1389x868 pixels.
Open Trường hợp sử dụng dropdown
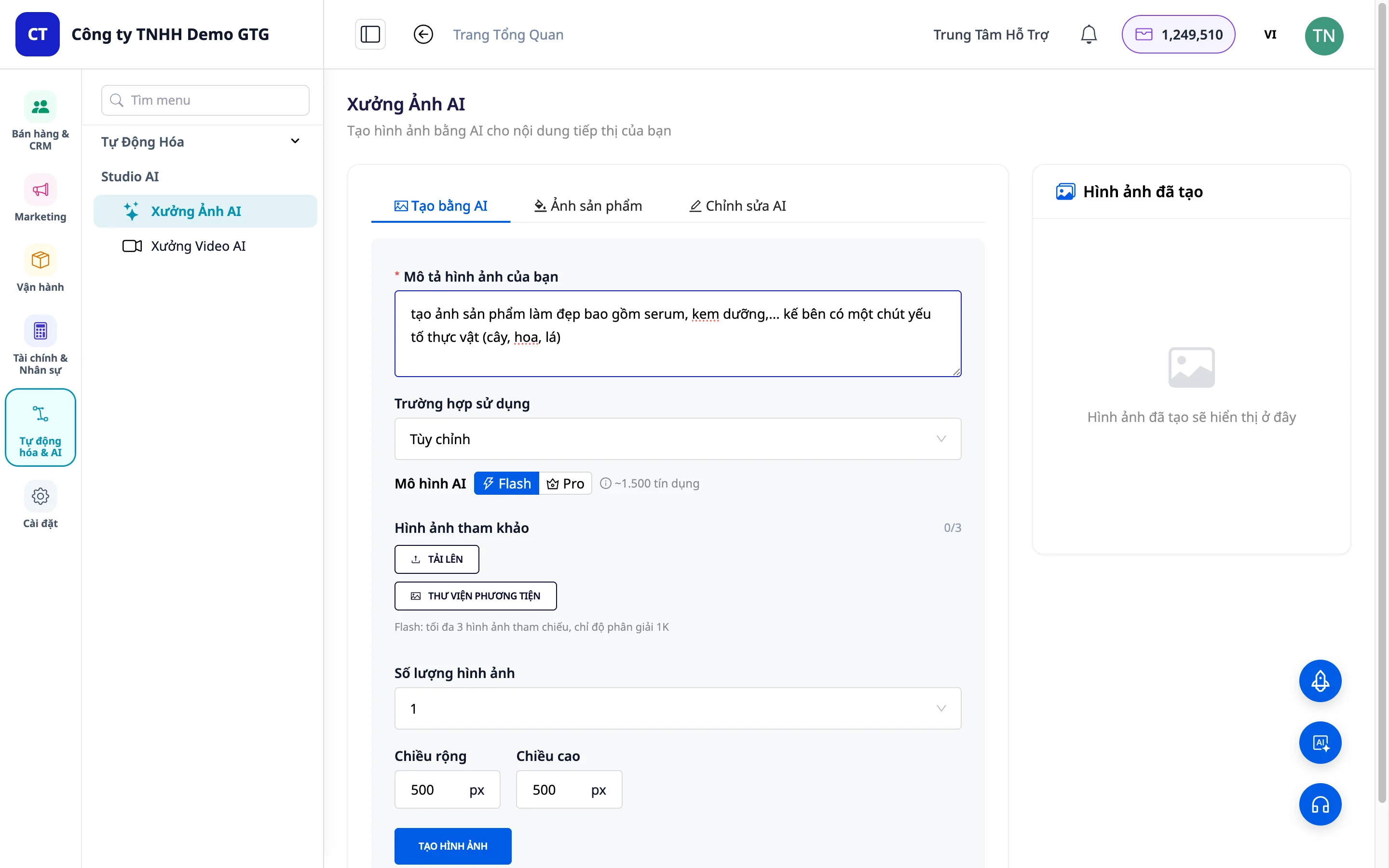coord(677,439)
